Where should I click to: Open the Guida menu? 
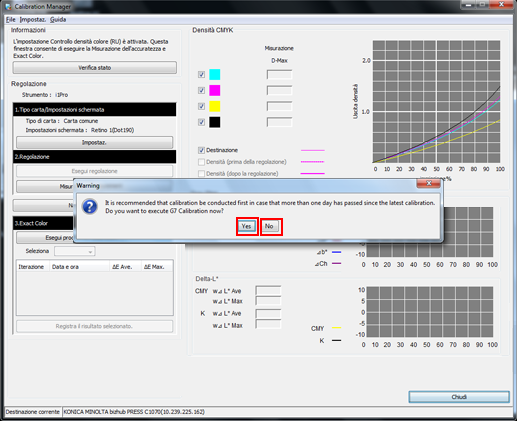pos(58,20)
